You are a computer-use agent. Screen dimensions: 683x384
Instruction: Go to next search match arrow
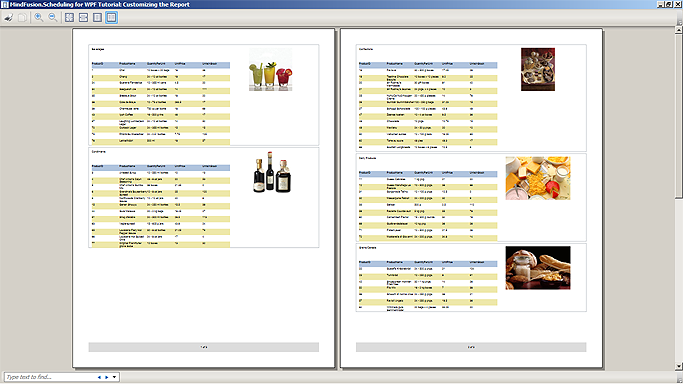(x=107, y=377)
